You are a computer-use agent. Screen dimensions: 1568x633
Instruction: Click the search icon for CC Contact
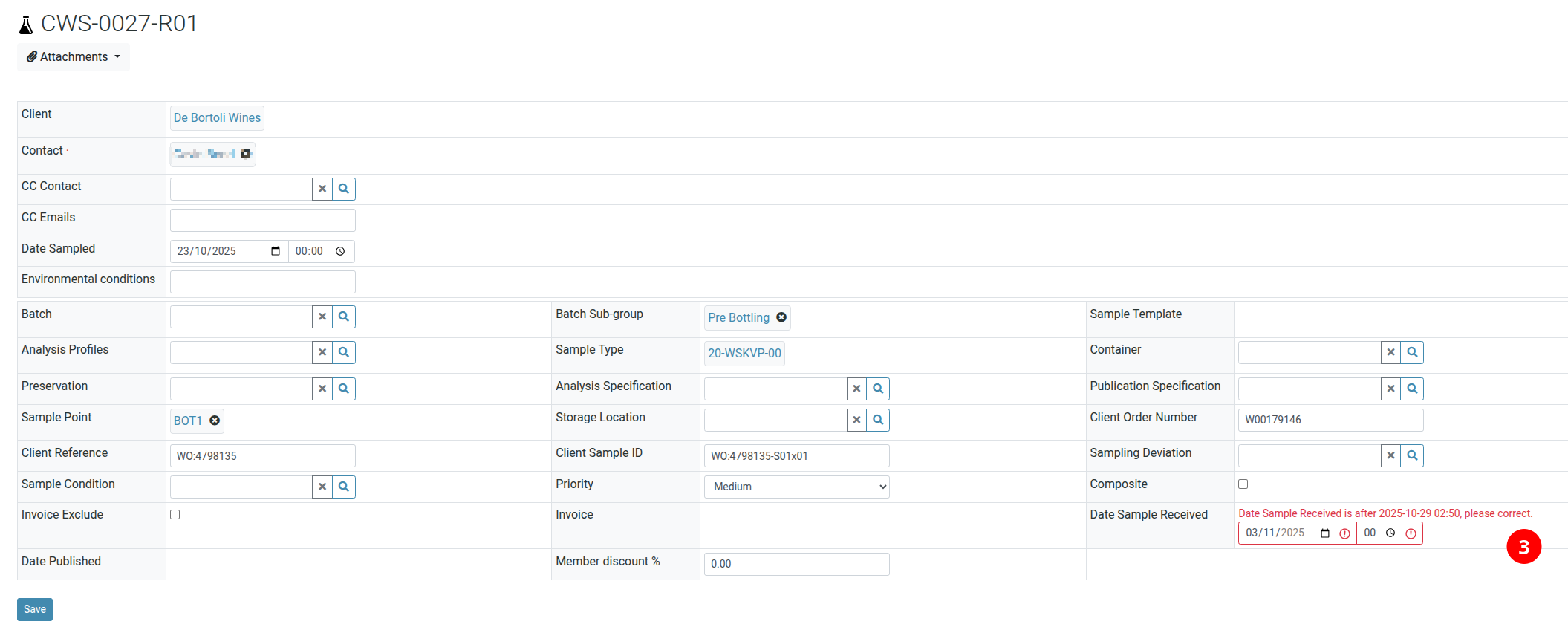pos(343,189)
